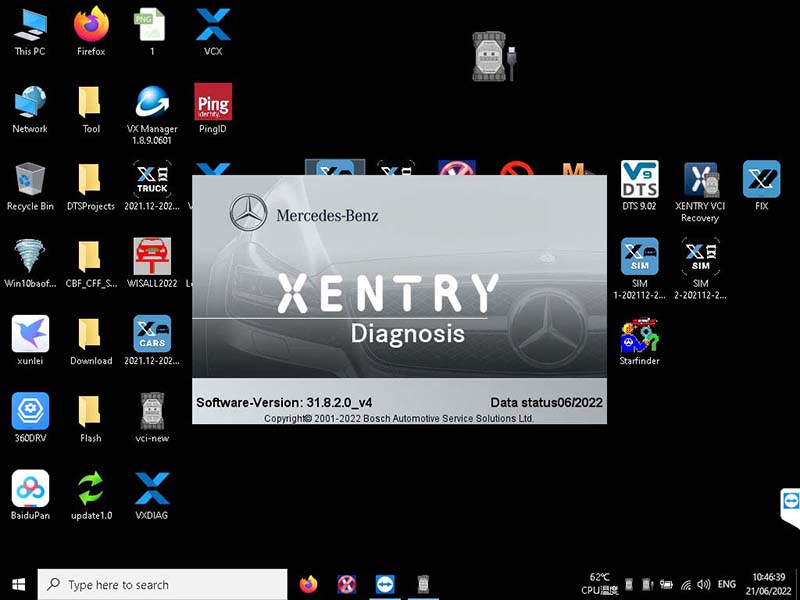Open the Windows Start menu
800x600 pixels.
(x=18, y=584)
